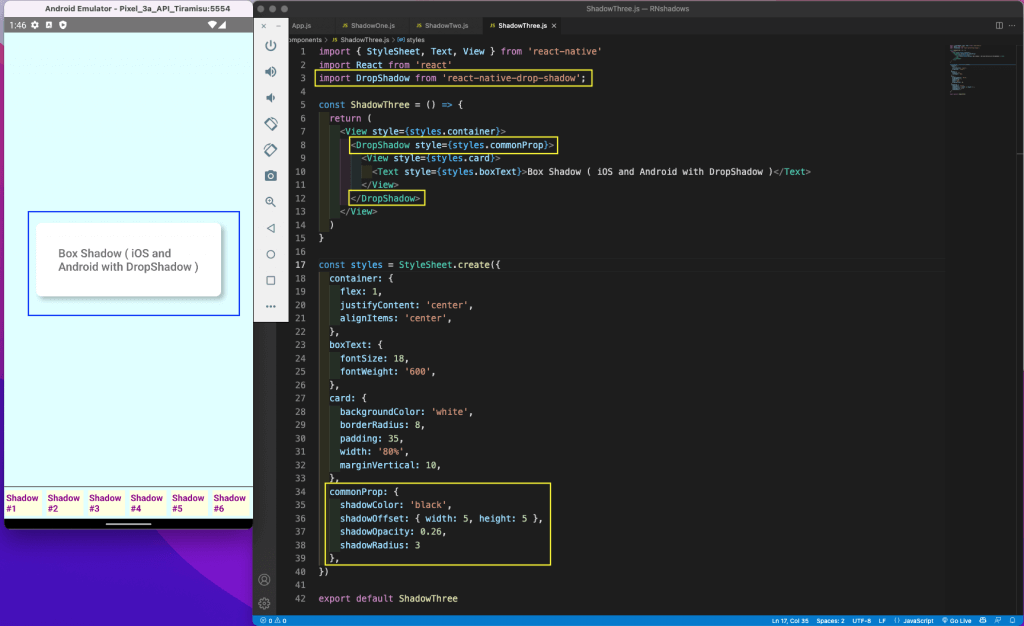Viewport: 1024px width, 626px height.
Task: Open JavaScript language mode selector
Action: 915,621
